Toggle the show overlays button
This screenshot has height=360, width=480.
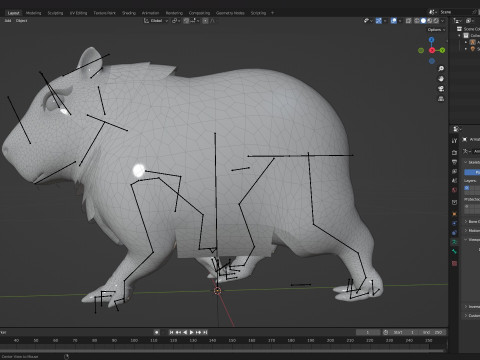[394, 21]
